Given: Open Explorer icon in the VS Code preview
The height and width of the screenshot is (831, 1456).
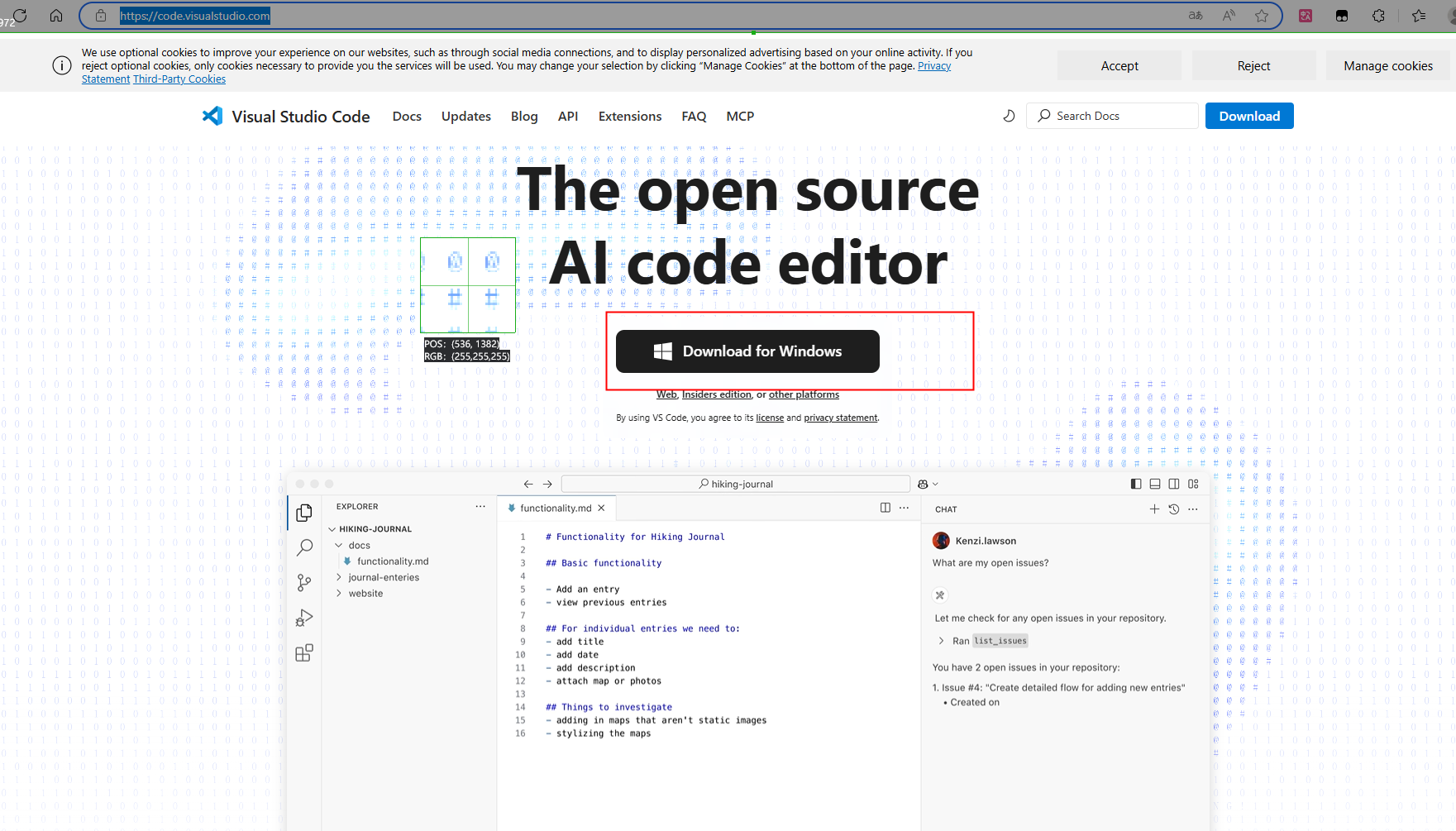Looking at the screenshot, I should coord(304,513).
